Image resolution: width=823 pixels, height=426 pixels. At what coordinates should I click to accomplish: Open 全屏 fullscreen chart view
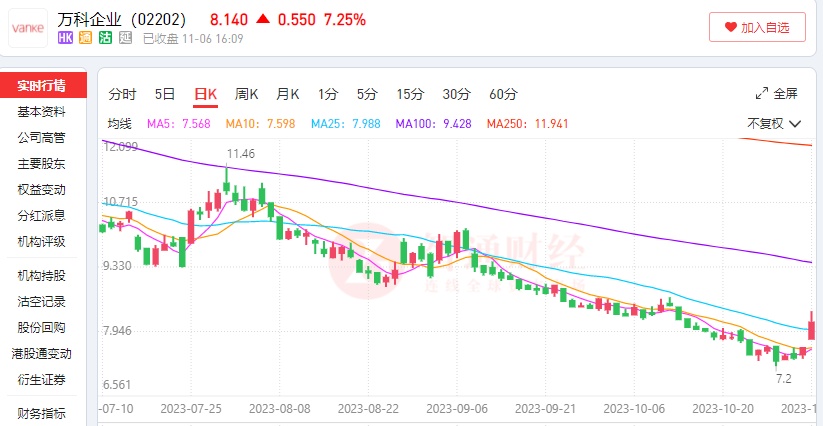[x=776, y=93]
